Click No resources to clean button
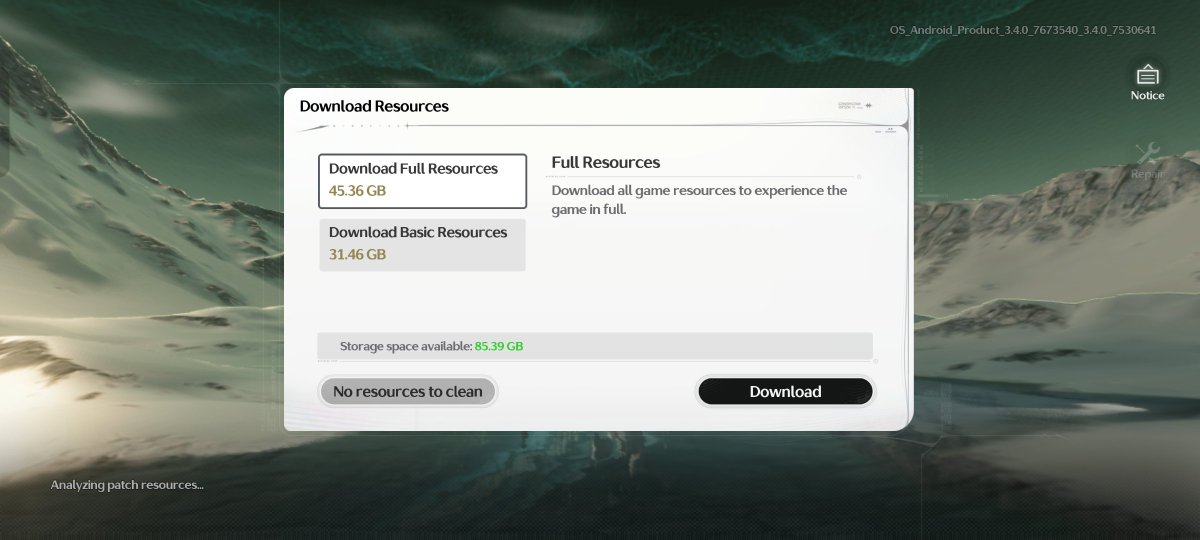The width and height of the screenshot is (1200, 540). pyautogui.click(x=407, y=392)
